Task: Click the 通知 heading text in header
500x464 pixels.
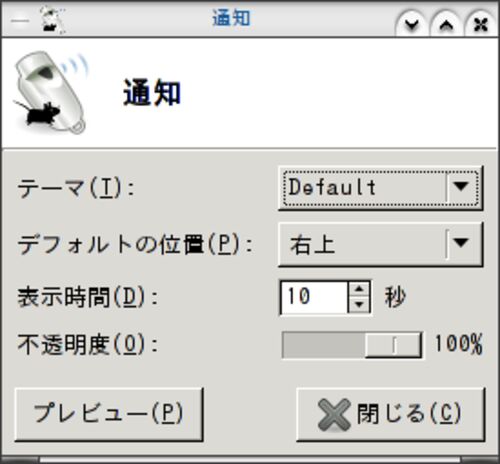Action: (152, 93)
